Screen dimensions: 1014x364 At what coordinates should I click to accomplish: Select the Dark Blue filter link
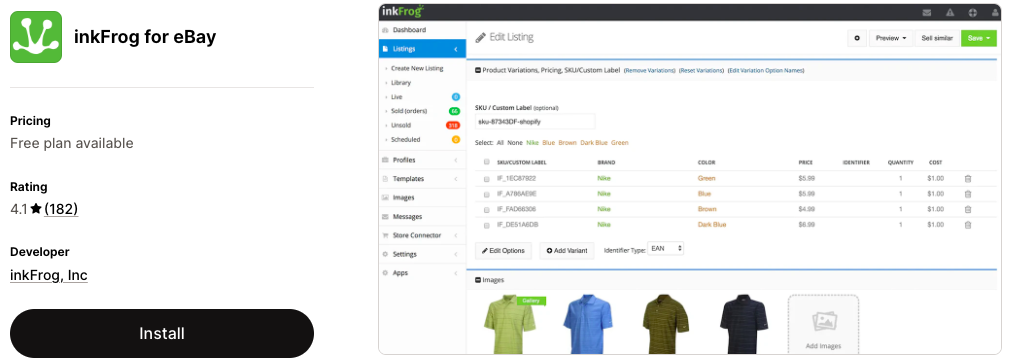tap(594, 143)
